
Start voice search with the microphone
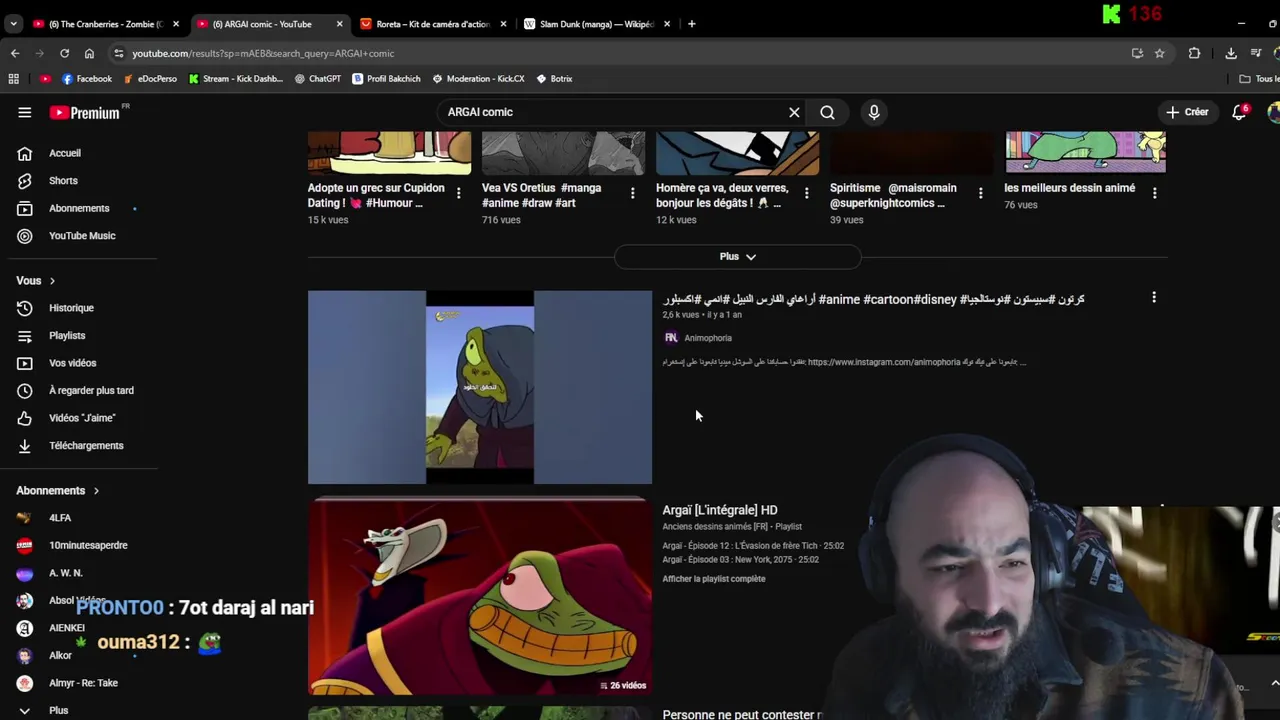[874, 112]
